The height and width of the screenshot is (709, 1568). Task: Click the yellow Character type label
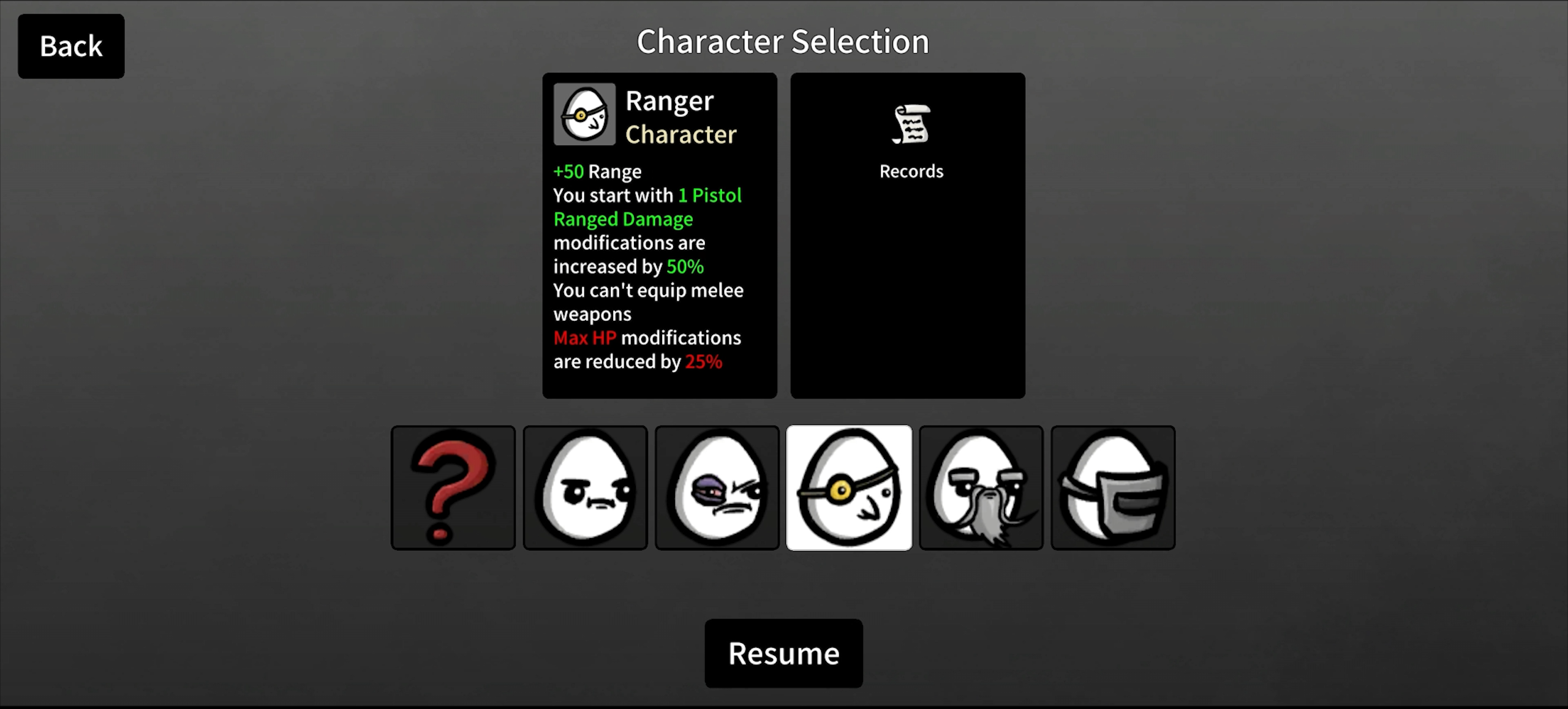(680, 135)
